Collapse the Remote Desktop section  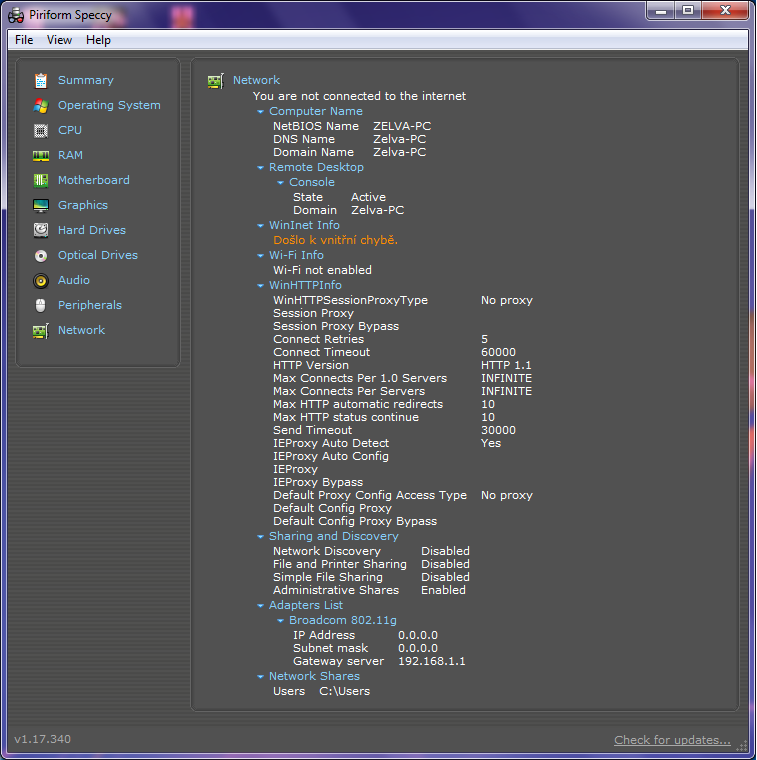tap(260, 168)
